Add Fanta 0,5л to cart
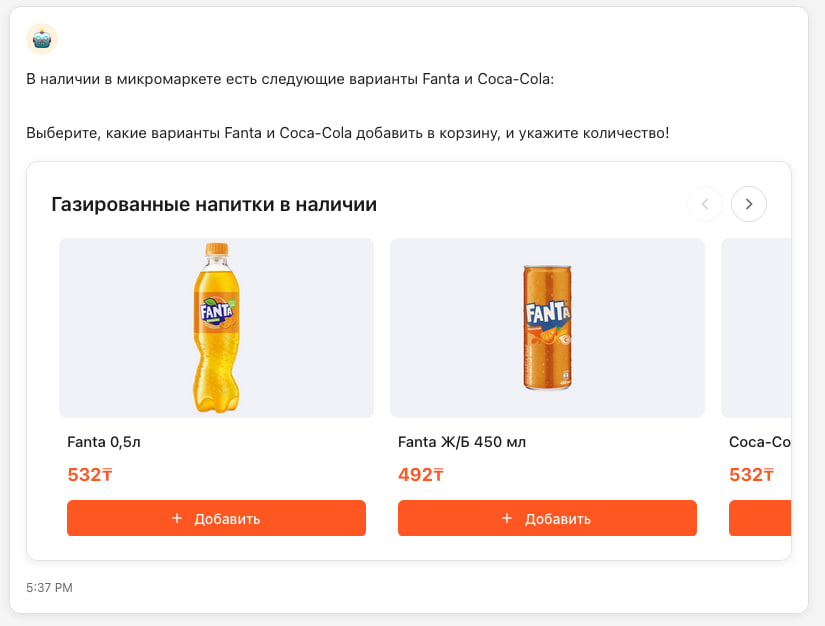The image size is (825, 626). pyautogui.click(x=216, y=518)
